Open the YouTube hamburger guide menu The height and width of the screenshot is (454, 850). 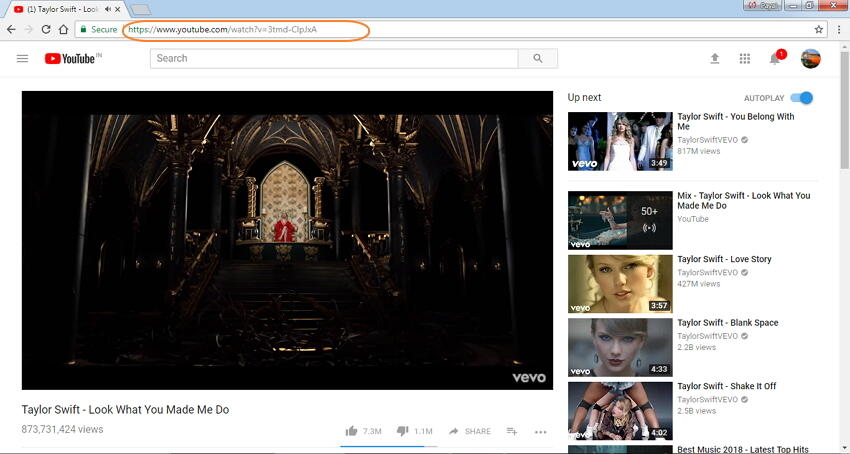click(x=22, y=59)
